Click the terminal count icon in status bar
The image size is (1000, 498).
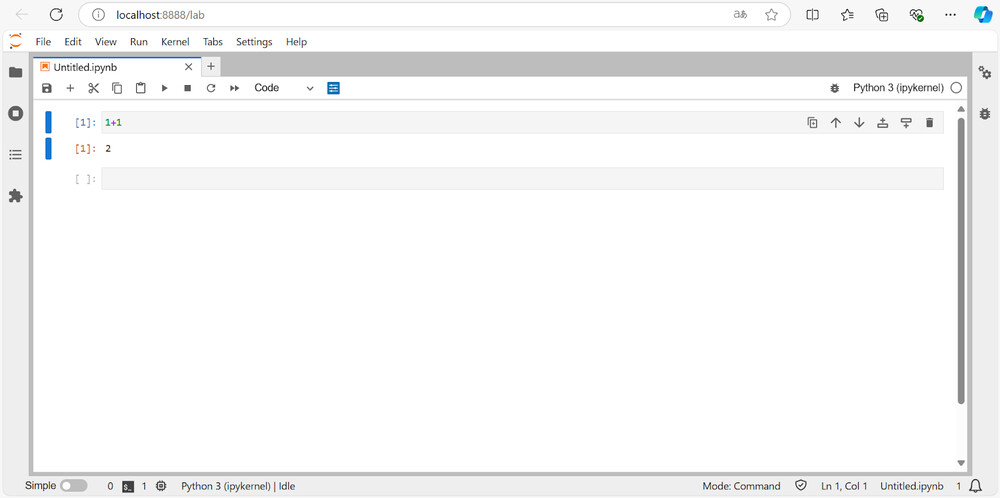click(128, 486)
